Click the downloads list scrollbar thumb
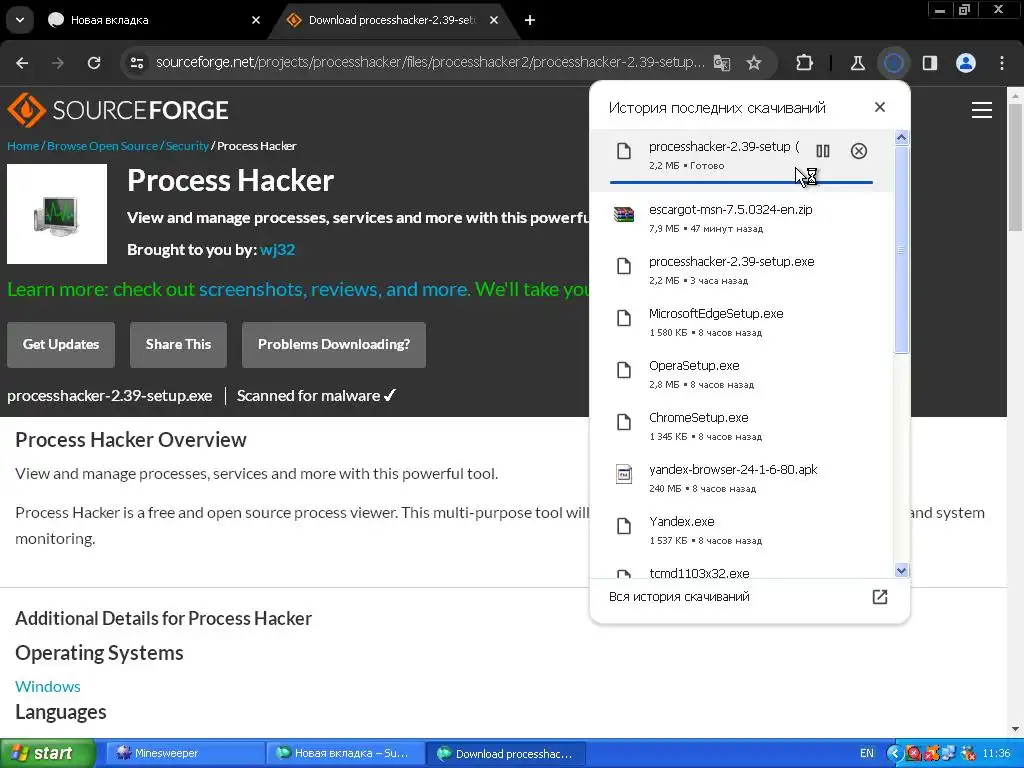Screen dimensions: 1024x768 click(x=901, y=249)
